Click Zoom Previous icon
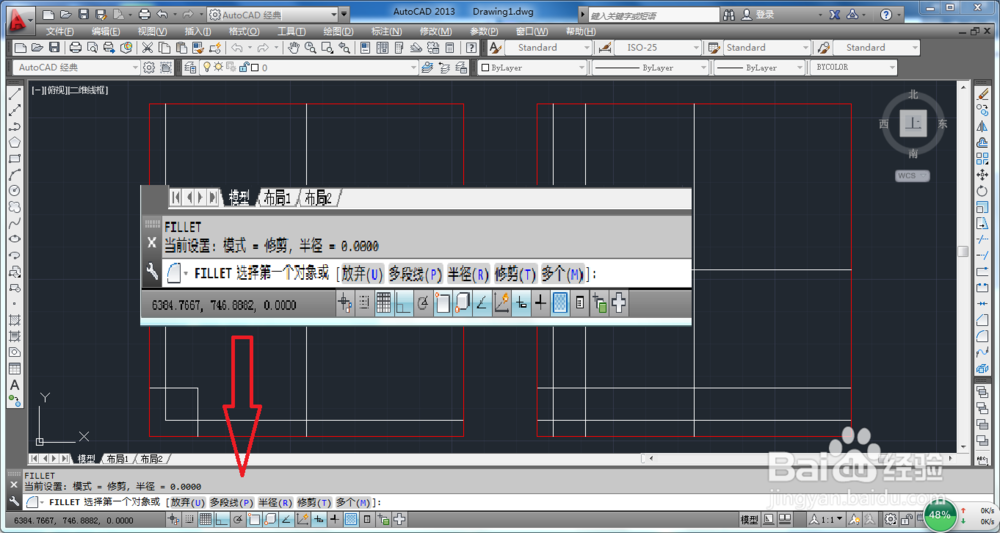The height and width of the screenshot is (533, 1000). pyautogui.click(x=344, y=47)
